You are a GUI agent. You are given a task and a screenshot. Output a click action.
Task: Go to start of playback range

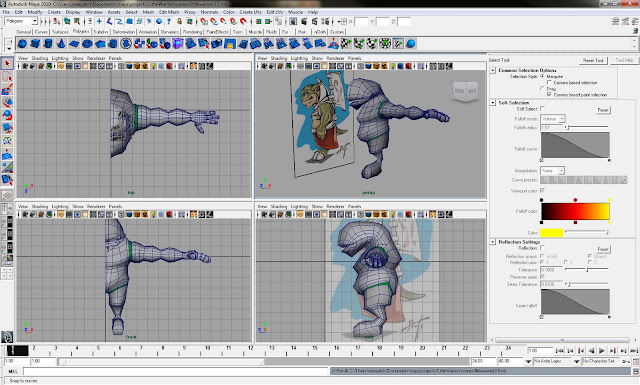pyautogui.click(x=560, y=351)
